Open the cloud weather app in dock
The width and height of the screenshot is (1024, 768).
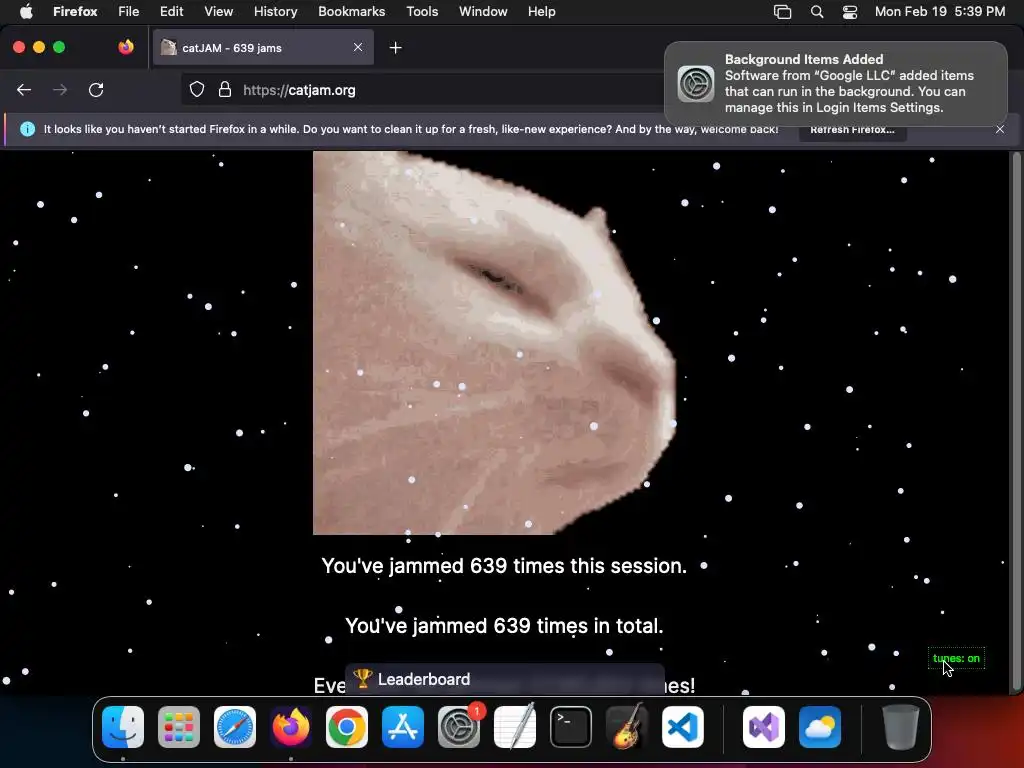point(820,727)
